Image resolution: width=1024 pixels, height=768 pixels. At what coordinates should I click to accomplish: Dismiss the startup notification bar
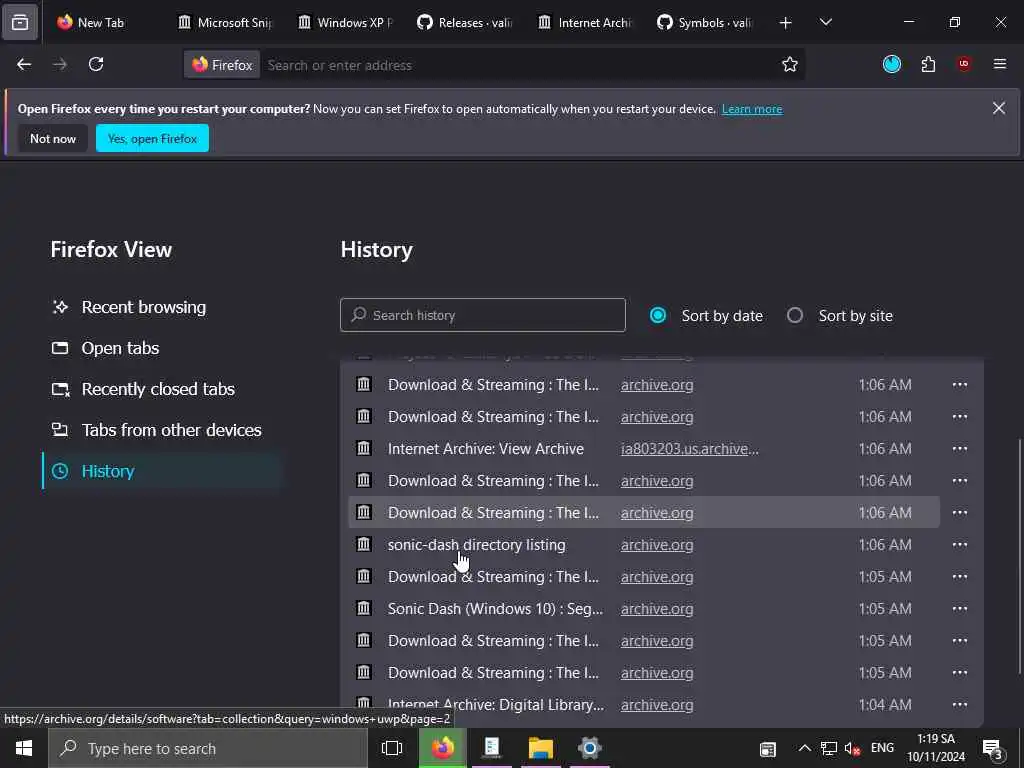pyautogui.click(x=999, y=108)
